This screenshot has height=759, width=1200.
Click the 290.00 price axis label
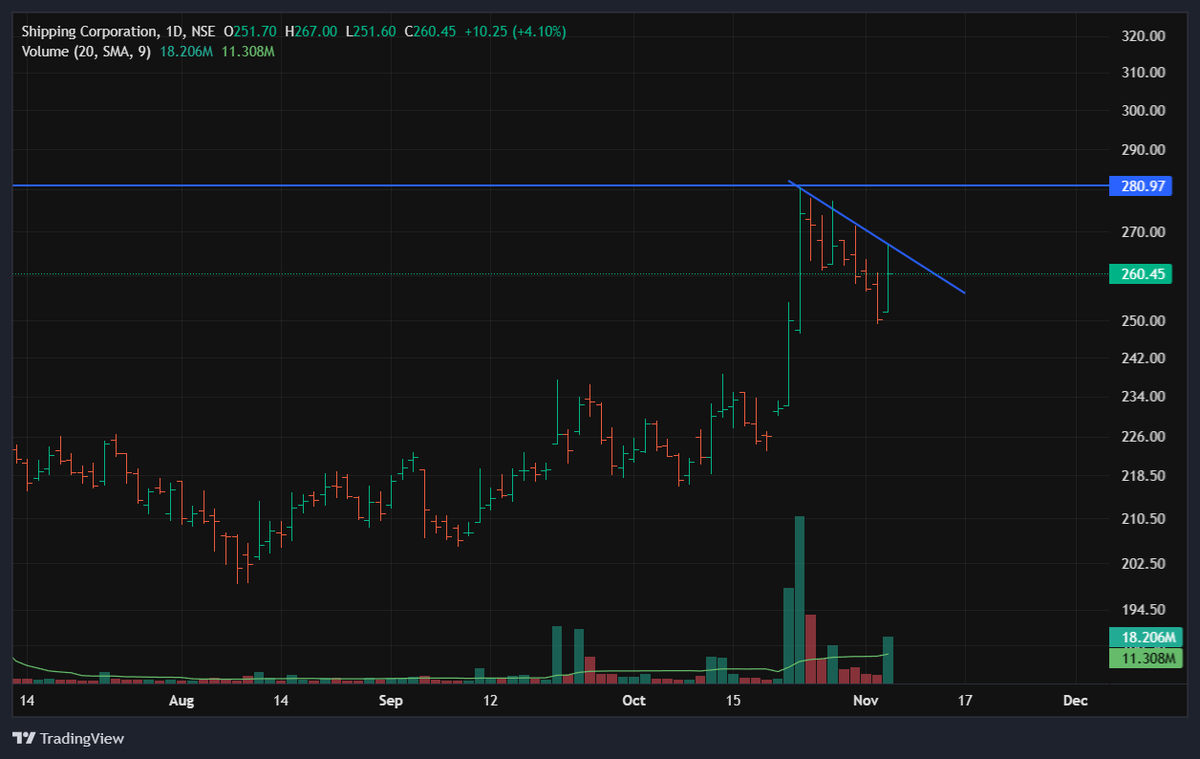tap(1144, 150)
